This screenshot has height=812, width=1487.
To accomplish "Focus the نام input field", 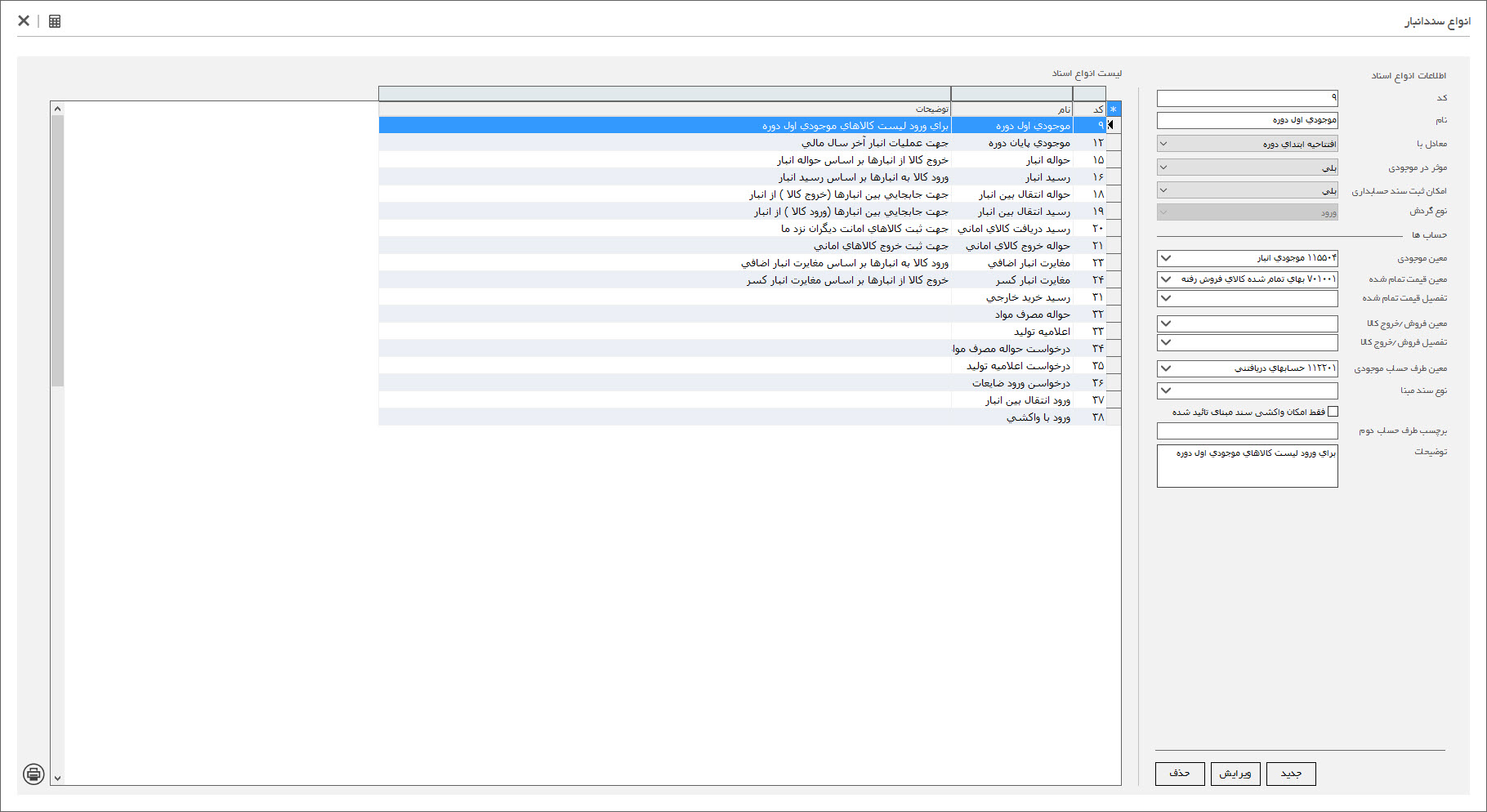I will 1247,120.
